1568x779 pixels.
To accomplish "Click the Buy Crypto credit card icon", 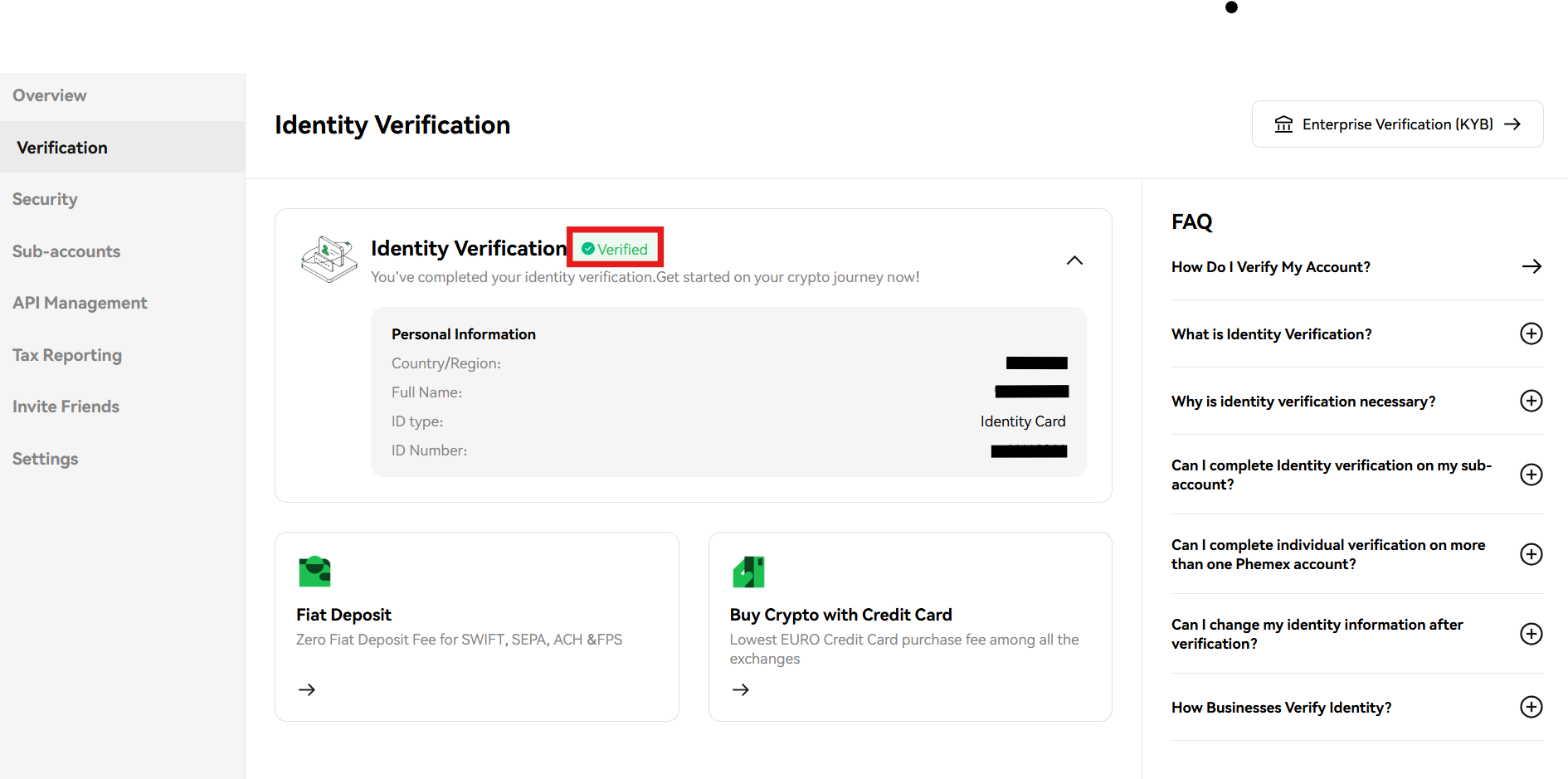I will [x=748, y=571].
